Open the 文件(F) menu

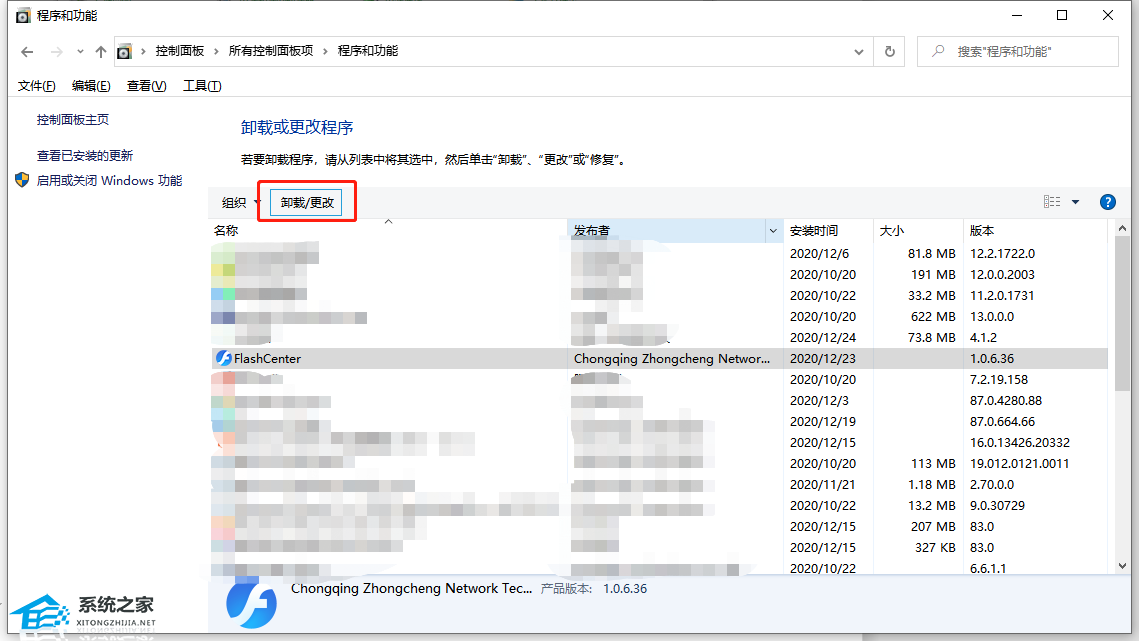click(x=36, y=86)
